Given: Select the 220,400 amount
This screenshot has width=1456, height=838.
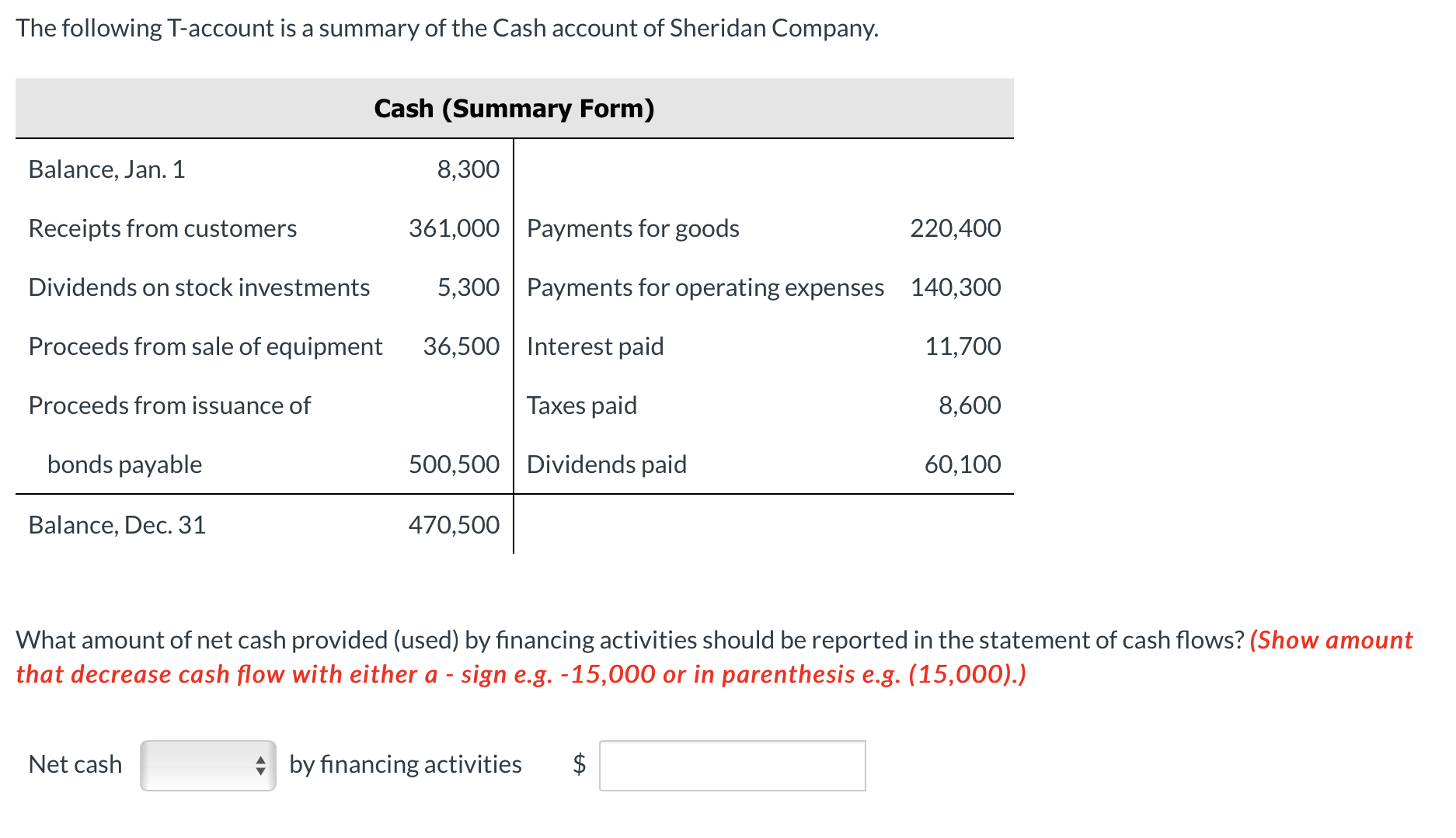Looking at the screenshot, I should (954, 228).
